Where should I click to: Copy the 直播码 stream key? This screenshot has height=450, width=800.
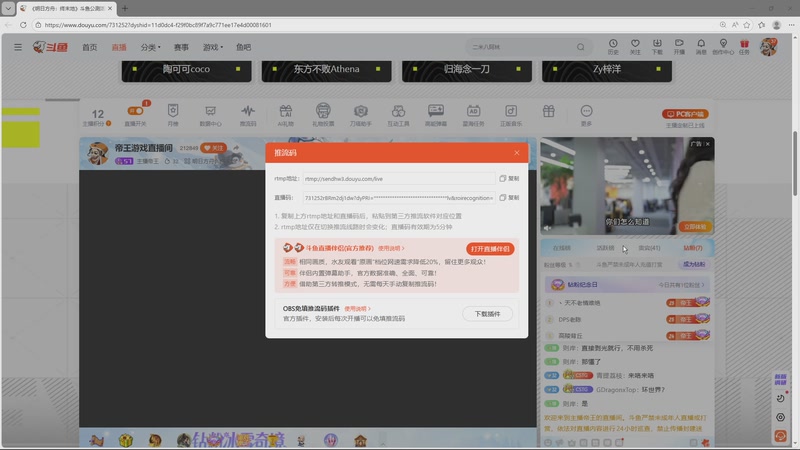tap(509, 197)
